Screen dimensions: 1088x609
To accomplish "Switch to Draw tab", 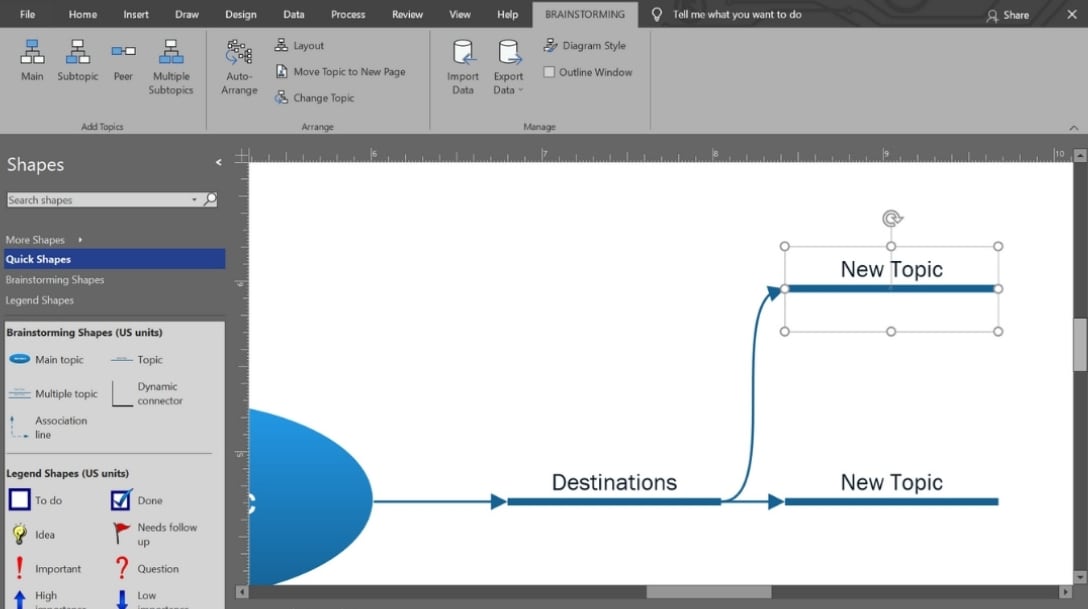I will [187, 14].
